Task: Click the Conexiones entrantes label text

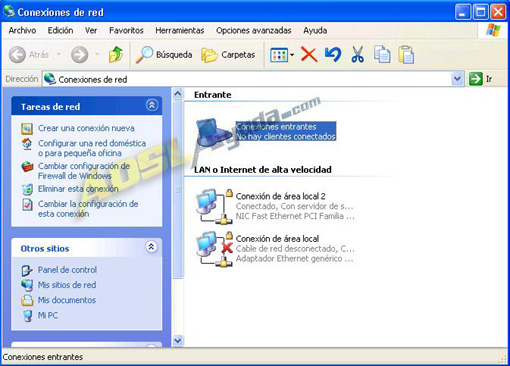Action: pos(276,127)
